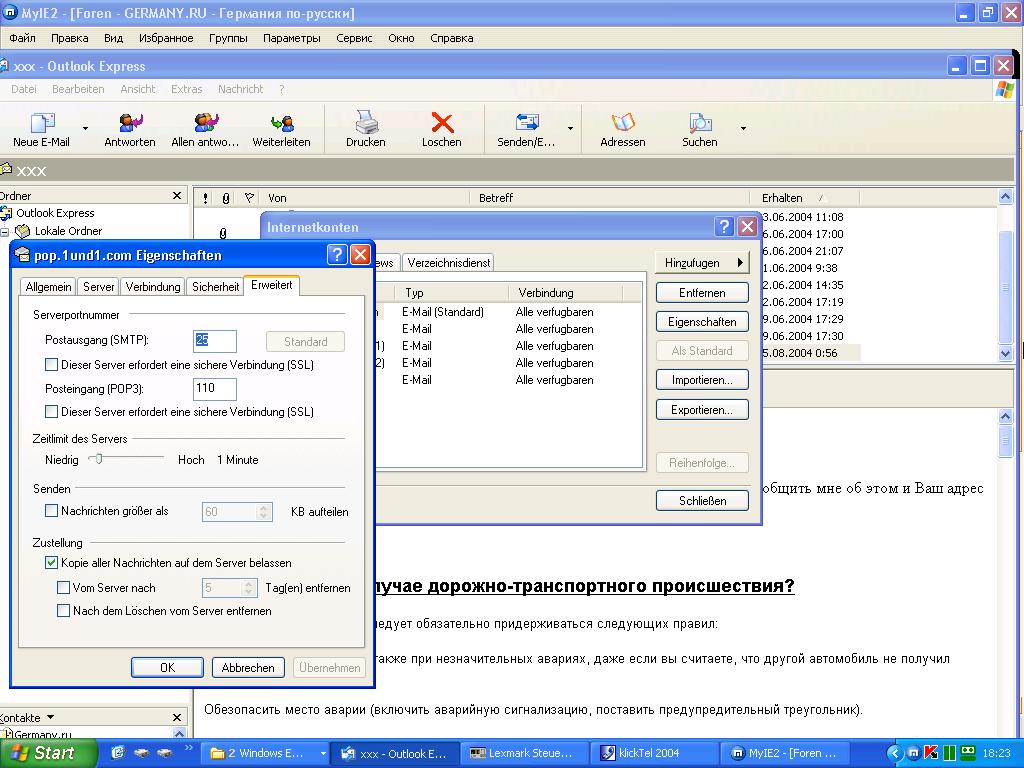Viewport: 1024px width, 768px height.
Task: Open Suchen dropdown arrow
Action: point(743,129)
